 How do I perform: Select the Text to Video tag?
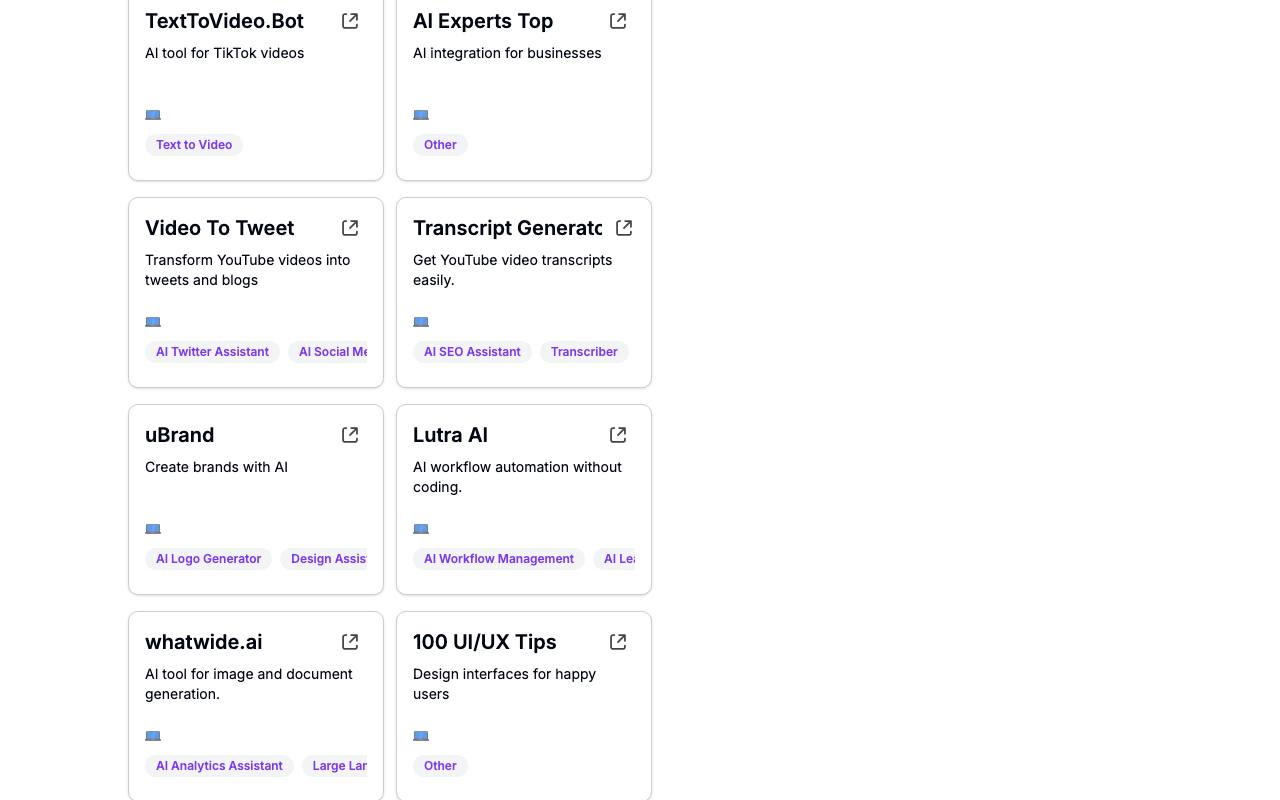click(194, 145)
